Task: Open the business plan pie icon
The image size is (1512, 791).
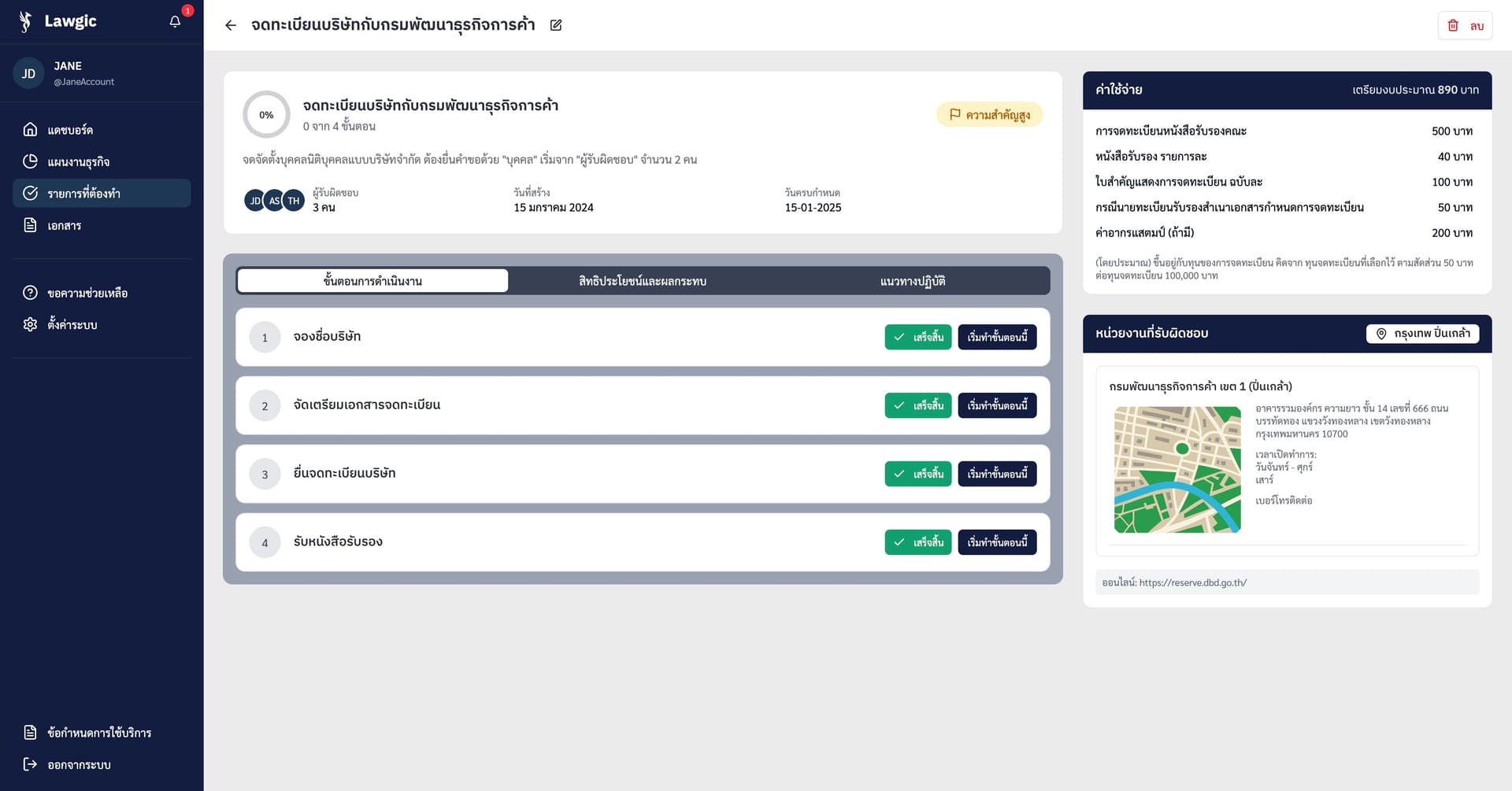Action: [30, 161]
